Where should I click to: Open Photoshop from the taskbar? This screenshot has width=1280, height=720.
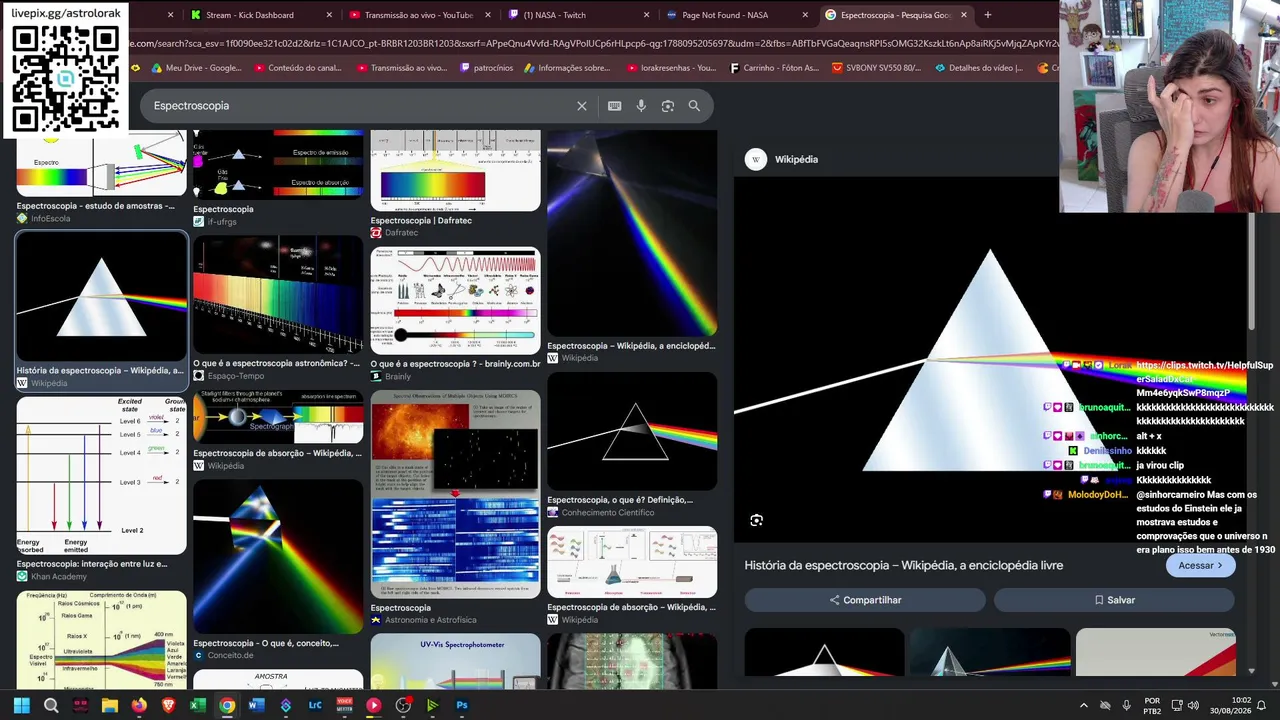(x=462, y=705)
